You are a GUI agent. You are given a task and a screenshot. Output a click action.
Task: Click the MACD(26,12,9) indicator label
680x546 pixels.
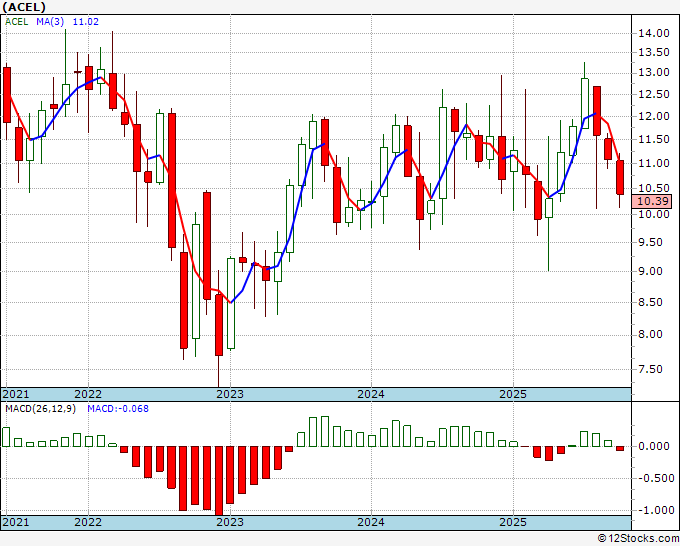click(41, 409)
